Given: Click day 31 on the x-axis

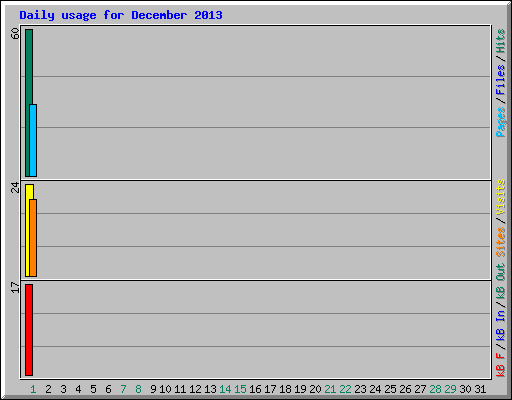Looking at the screenshot, I should (x=480, y=389).
